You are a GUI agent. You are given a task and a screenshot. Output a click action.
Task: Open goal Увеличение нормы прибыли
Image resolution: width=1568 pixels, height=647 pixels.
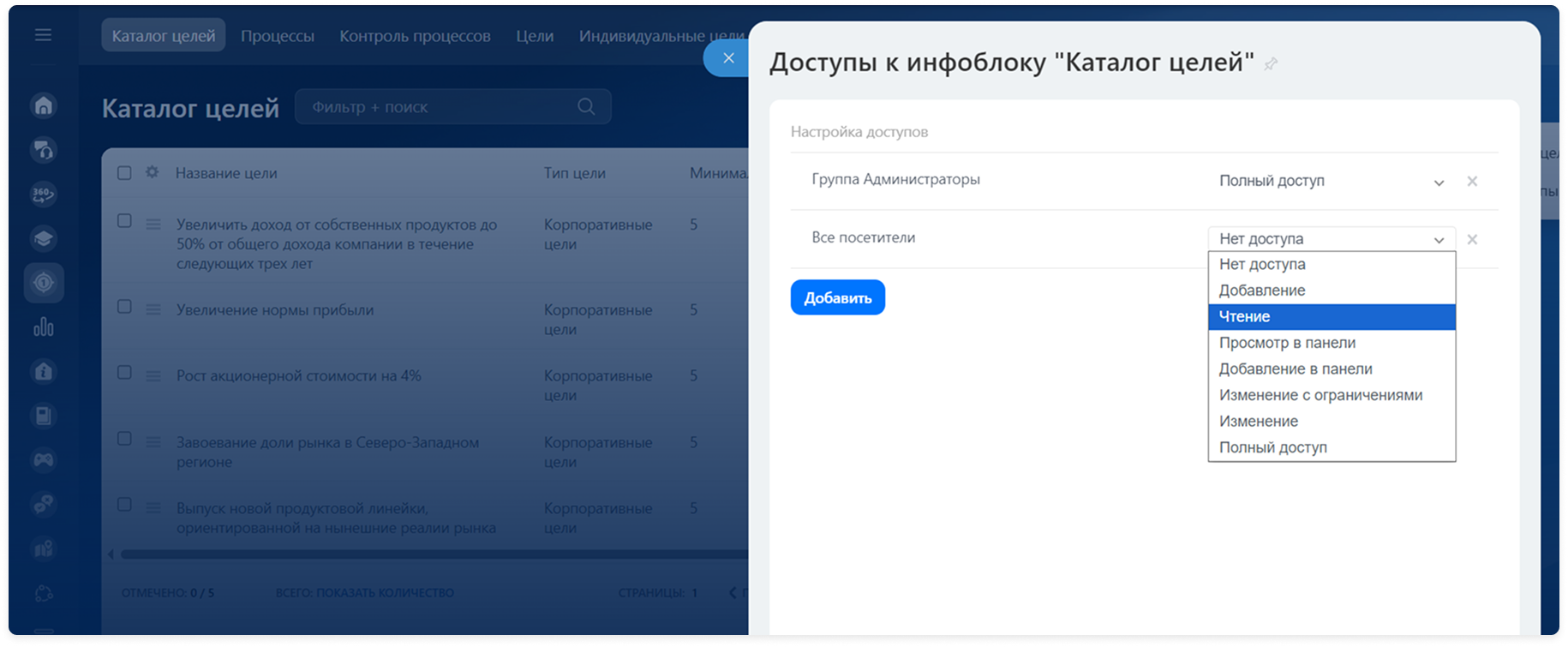[x=275, y=310]
